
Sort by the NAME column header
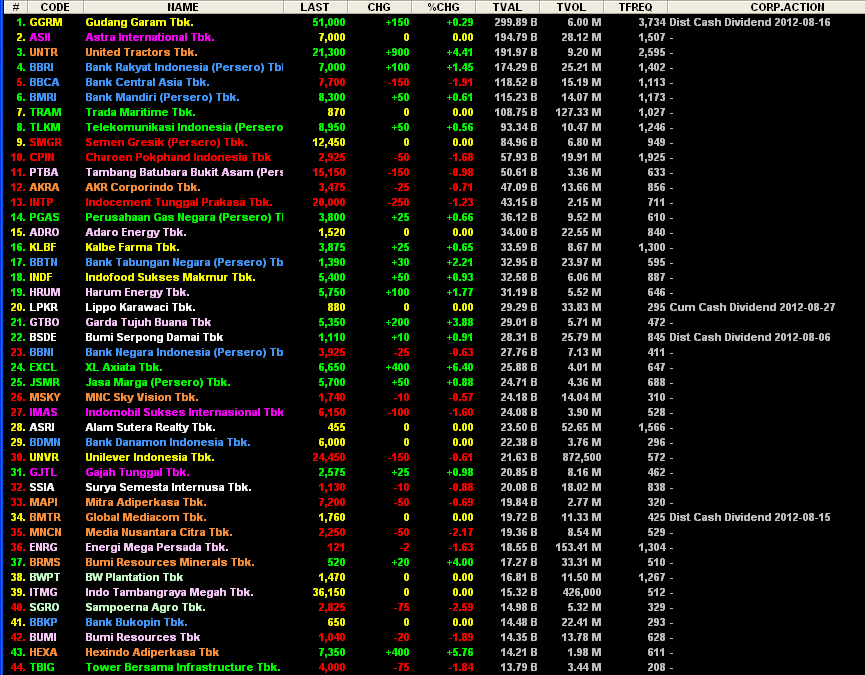pos(183,7)
